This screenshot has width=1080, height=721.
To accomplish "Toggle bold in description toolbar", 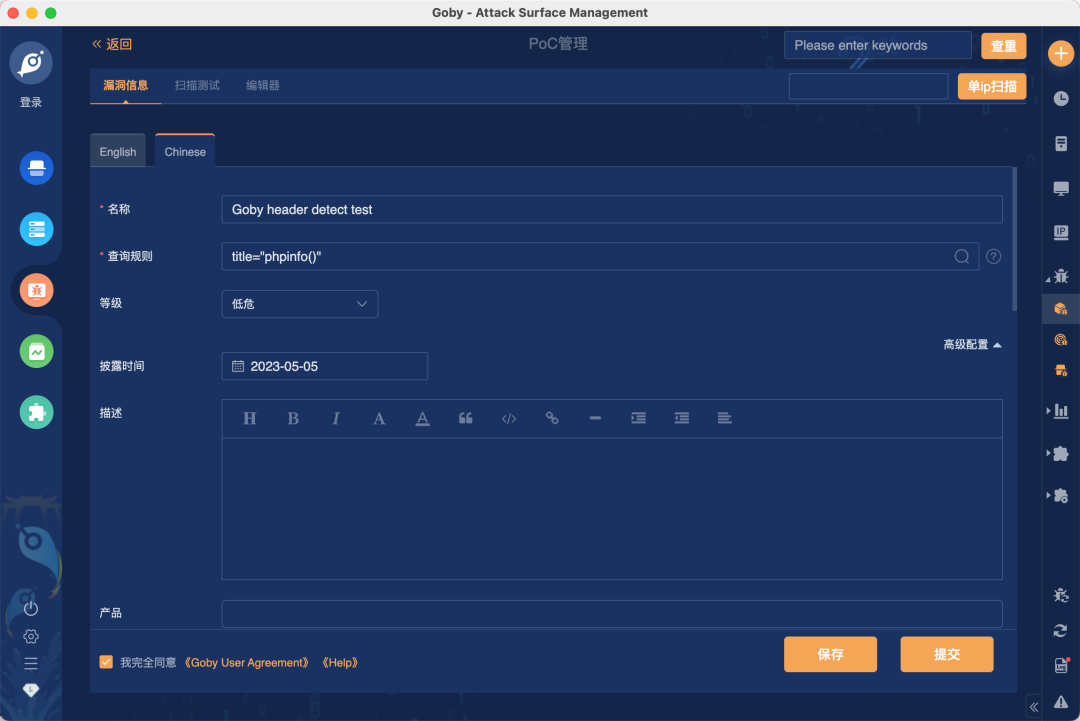I will click(293, 419).
